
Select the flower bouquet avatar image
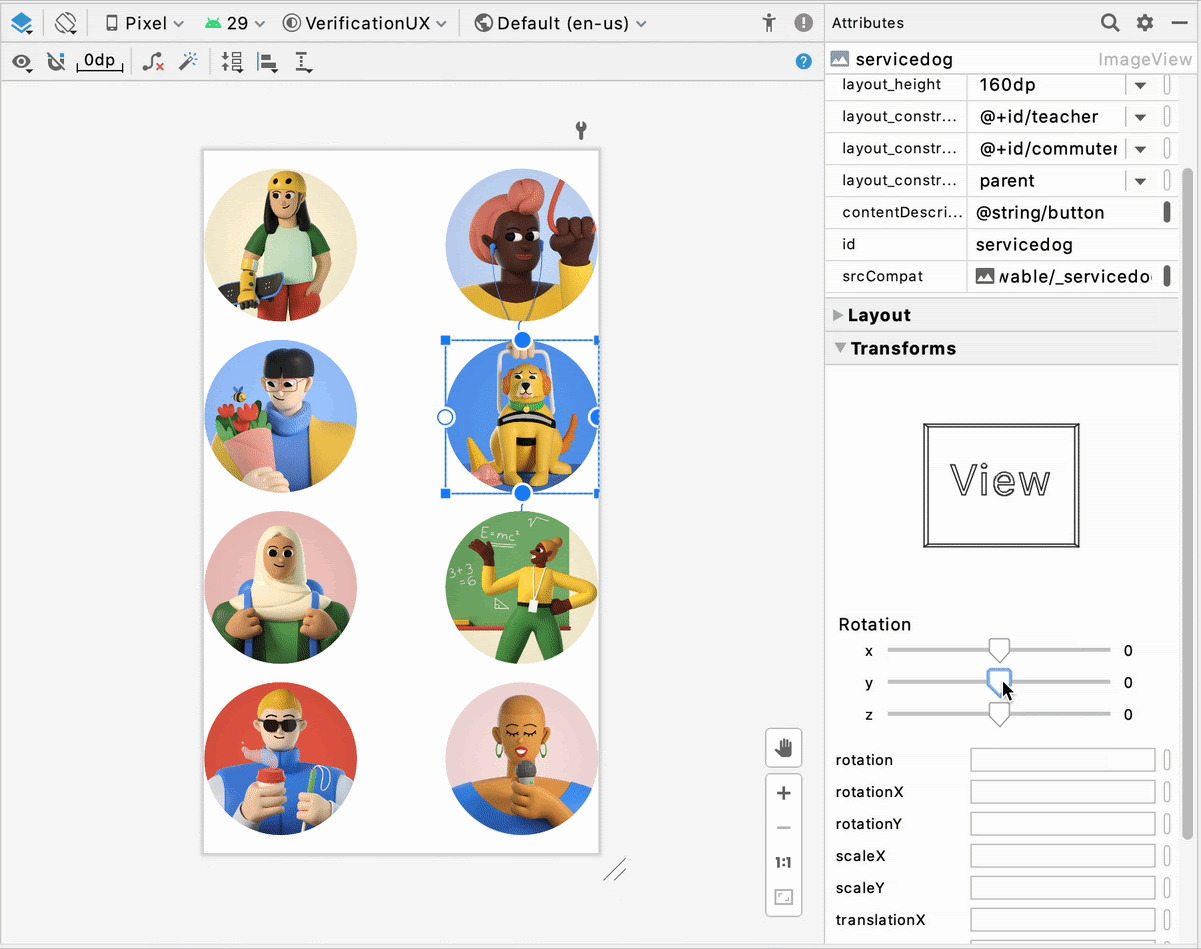coord(280,416)
